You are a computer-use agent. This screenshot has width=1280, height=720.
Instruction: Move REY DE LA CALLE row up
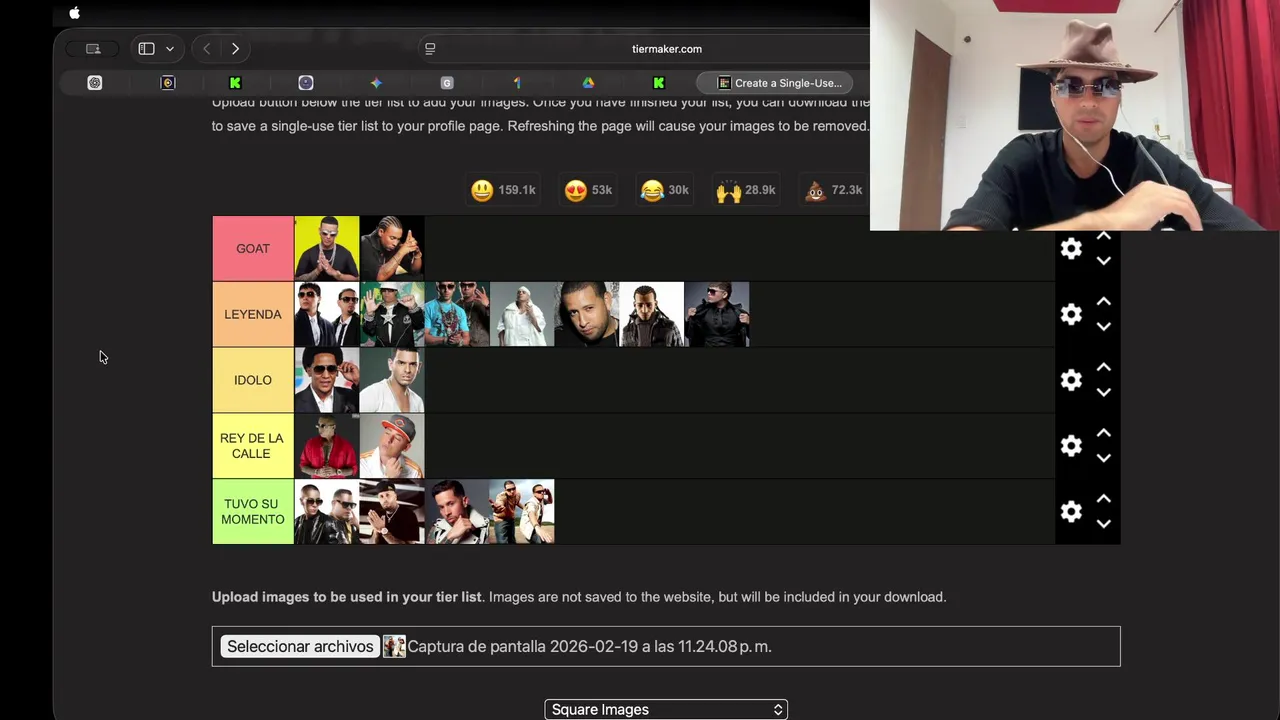tap(1103, 433)
